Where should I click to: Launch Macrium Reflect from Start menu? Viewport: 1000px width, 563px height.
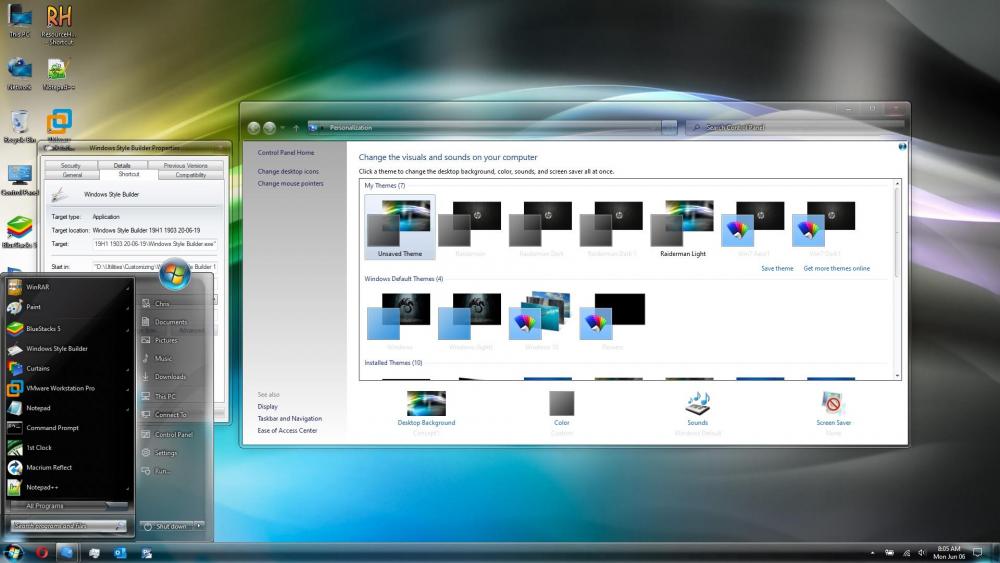[x=49, y=467]
